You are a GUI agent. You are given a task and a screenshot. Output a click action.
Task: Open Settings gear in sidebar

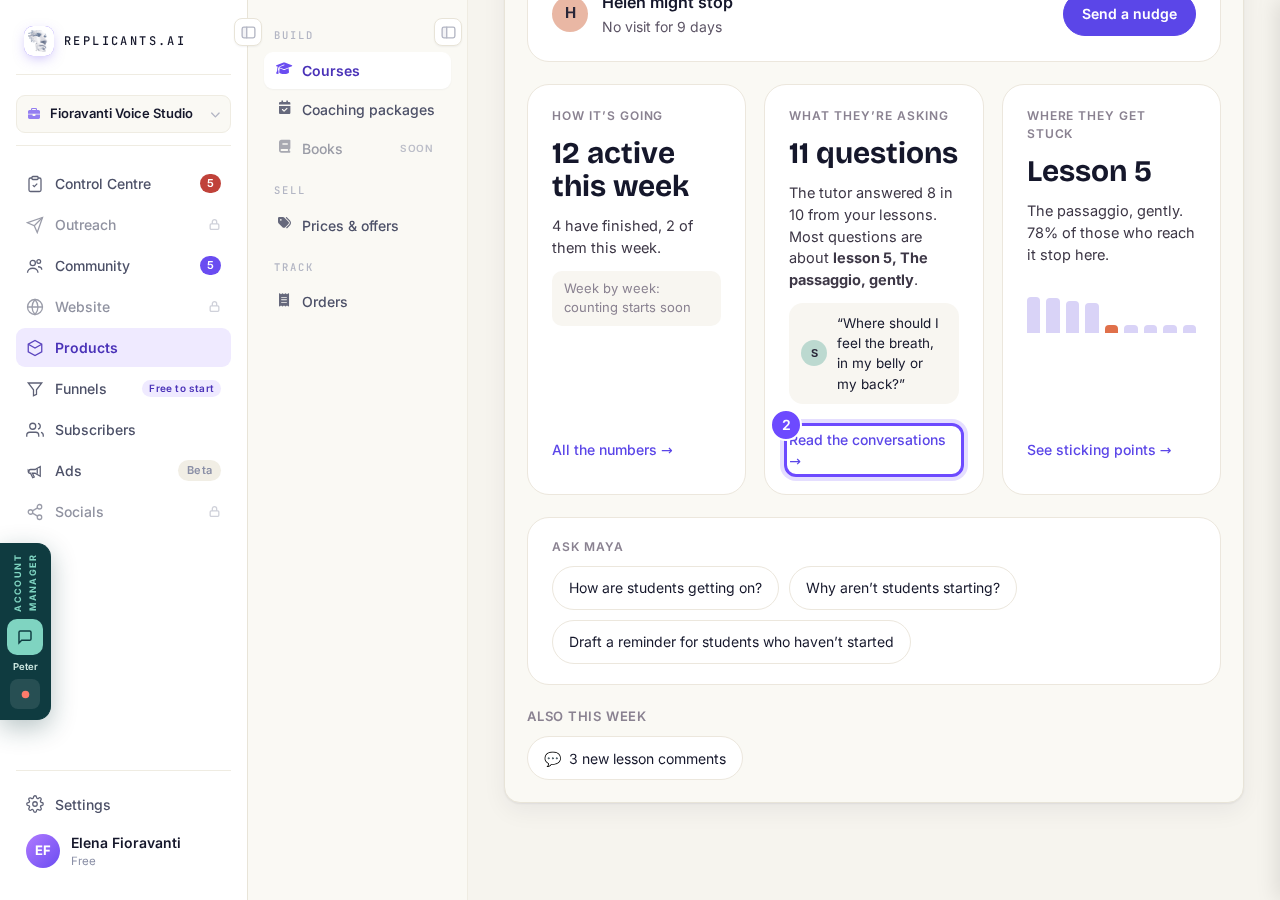click(x=35, y=804)
